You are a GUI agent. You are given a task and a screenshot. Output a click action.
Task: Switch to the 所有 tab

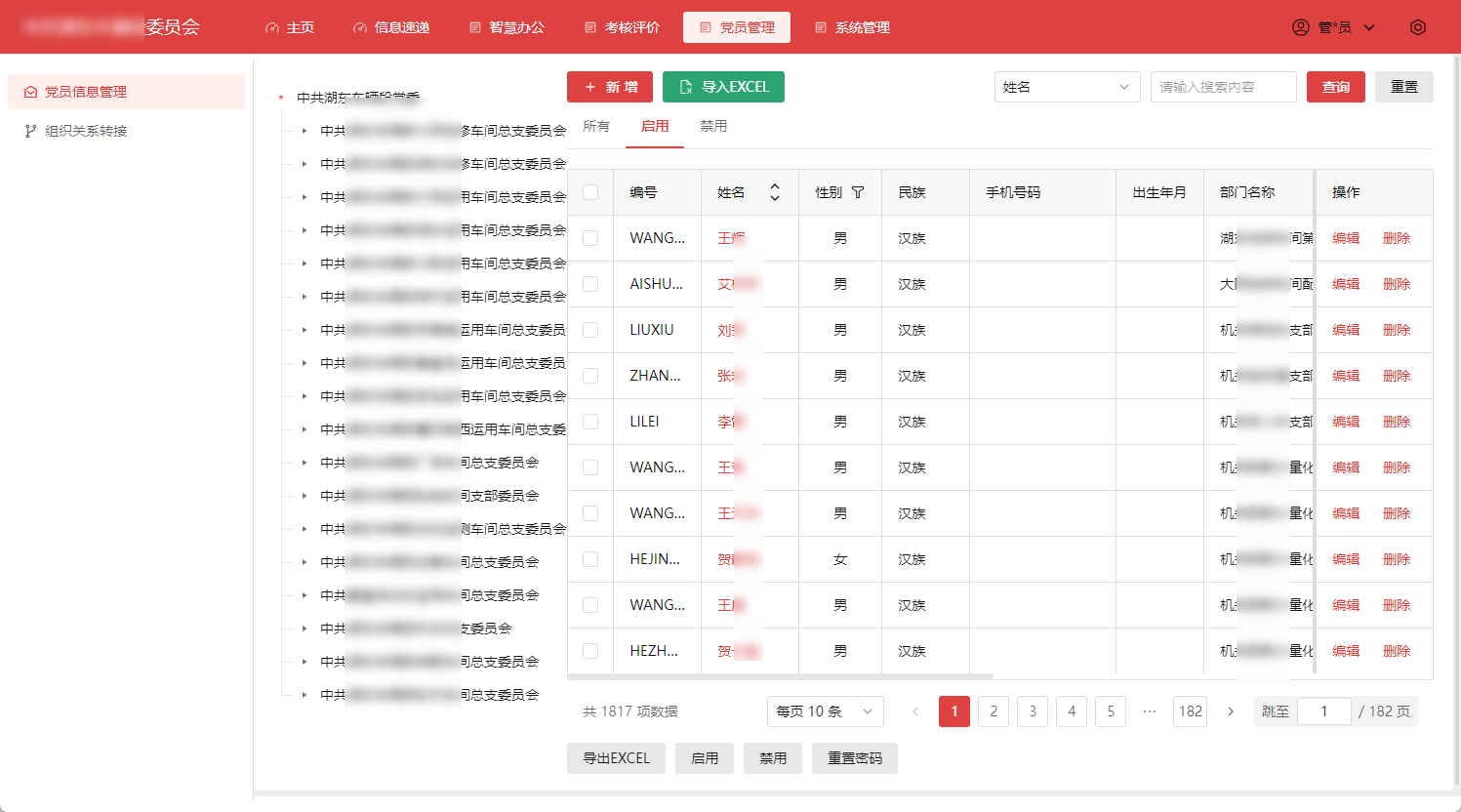click(596, 126)
